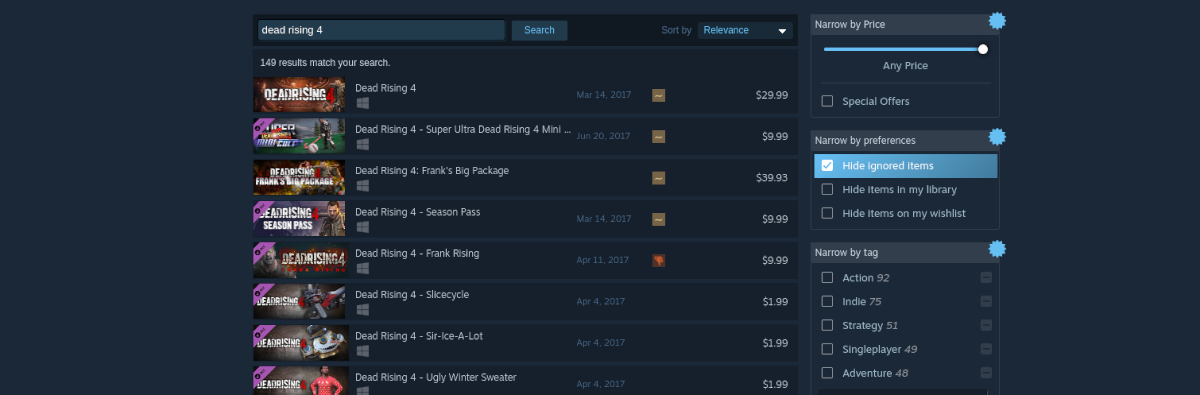Click the gear icon beside Narrow by preferences
Viewport: 1200px width, 395px height.
pyautogui.click(x=996, y=137)
